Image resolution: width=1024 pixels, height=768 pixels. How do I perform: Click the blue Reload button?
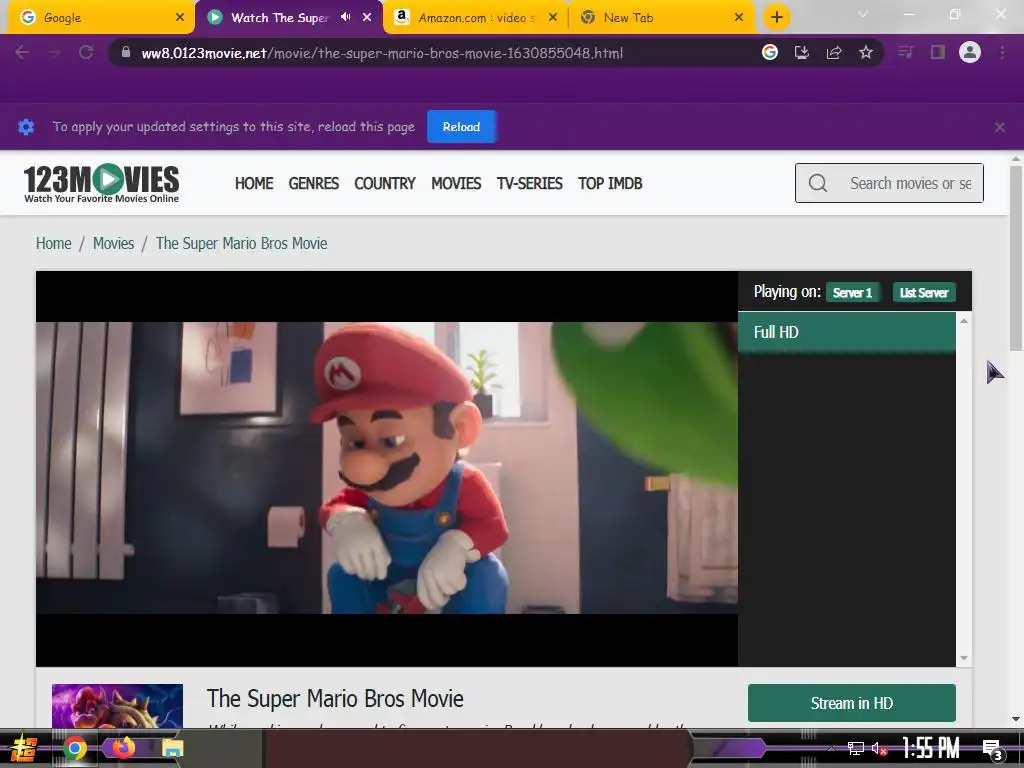coord(461,127)
